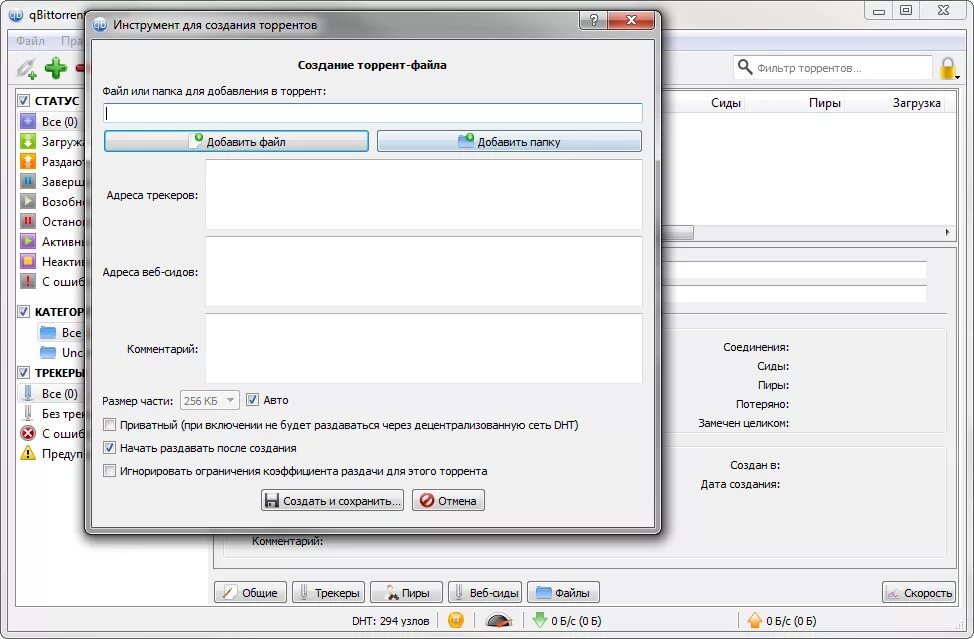The height and width of the screenshot is (639, 974).
Task: Toggle the СТАТУС panel checkbox
Action: point(24,101)
